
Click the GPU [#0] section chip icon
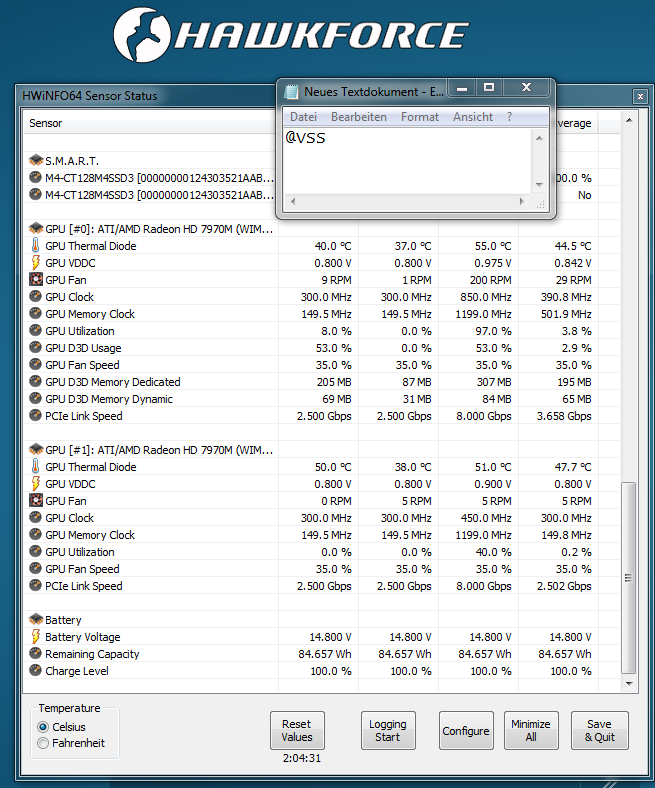(36, 229)
